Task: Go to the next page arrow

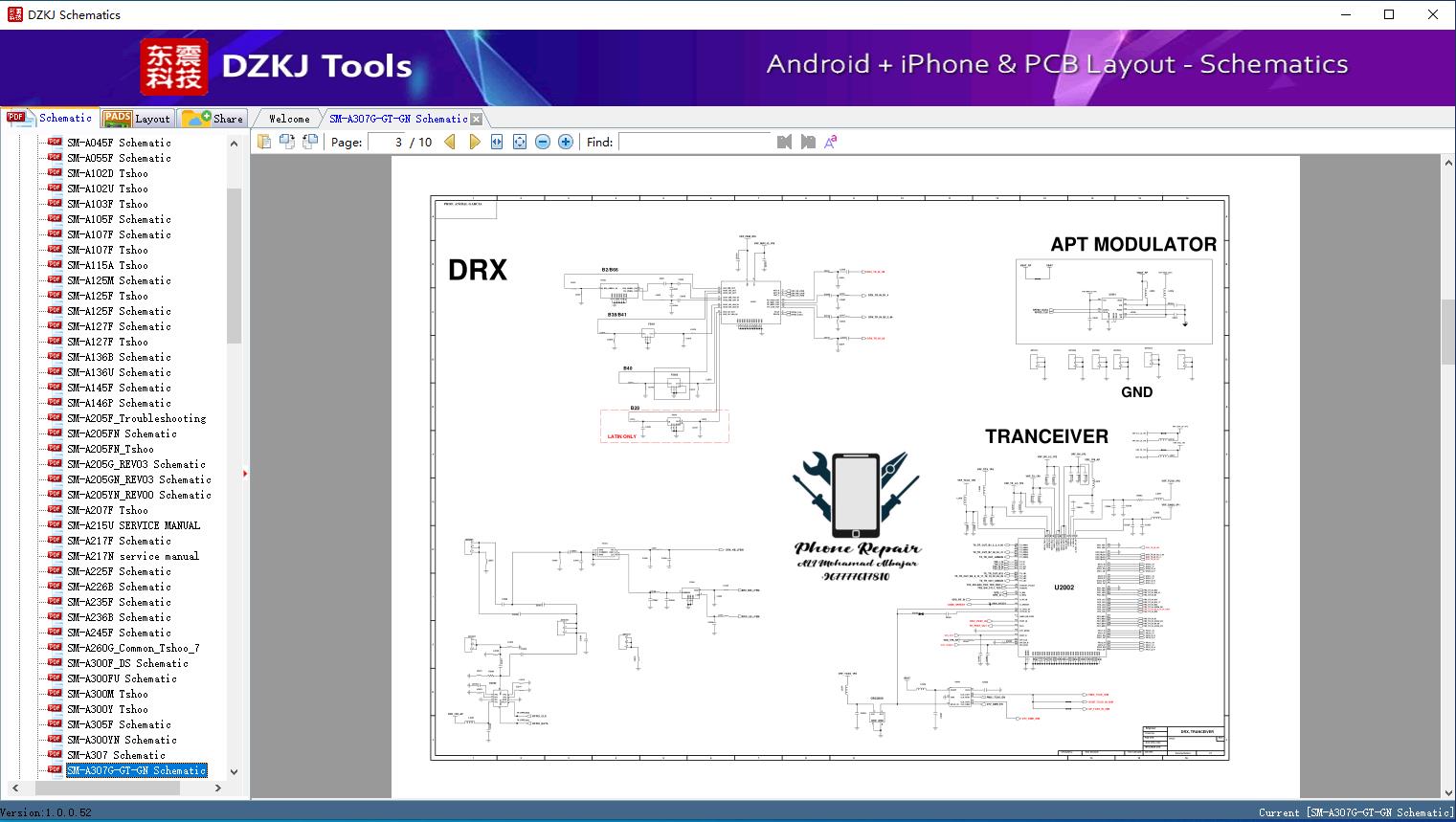Action: coord(474,142)
